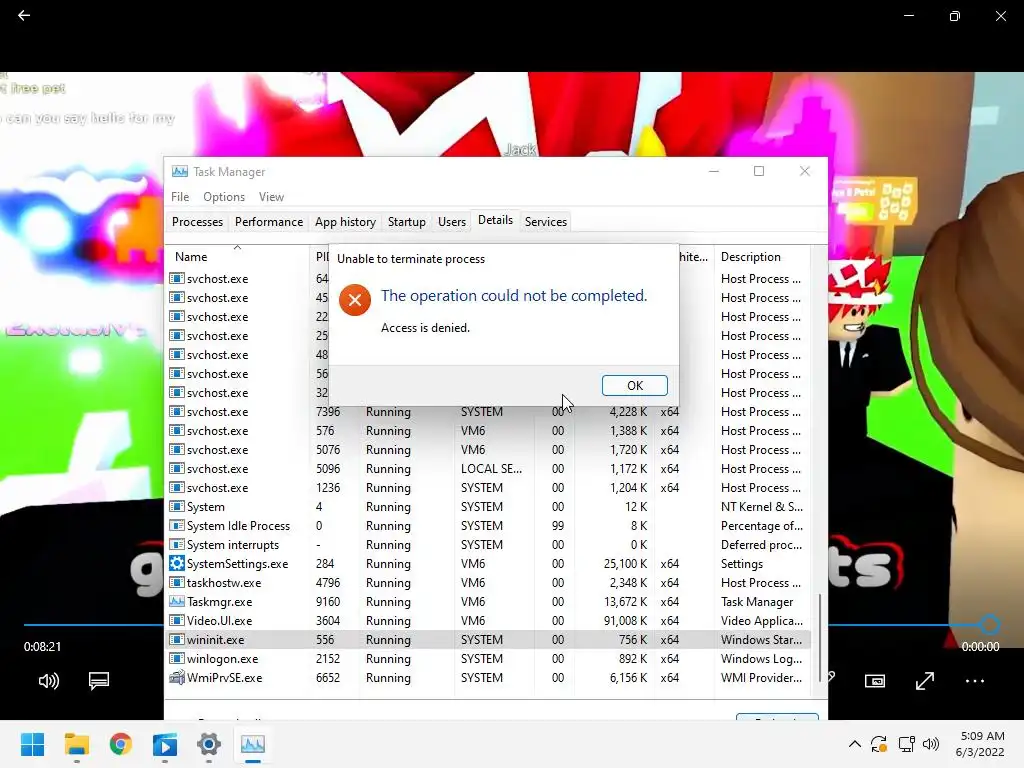Click the taskbar speaker volume icon
This screenshot has height=768, width=1024.
(931, 743)
